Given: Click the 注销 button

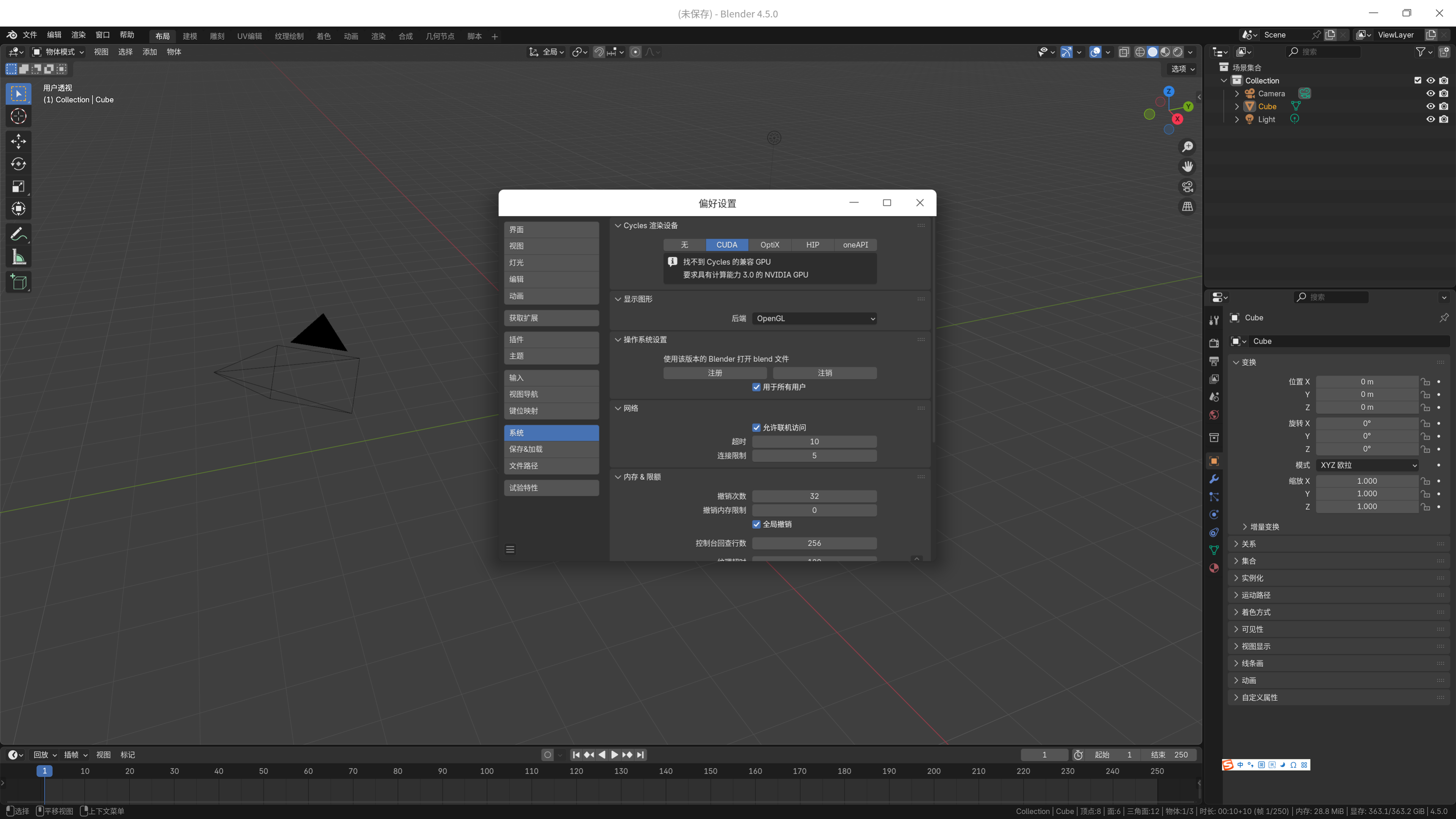Looking at the screenshot, I should pyautogui.click(x=825, y=373).
